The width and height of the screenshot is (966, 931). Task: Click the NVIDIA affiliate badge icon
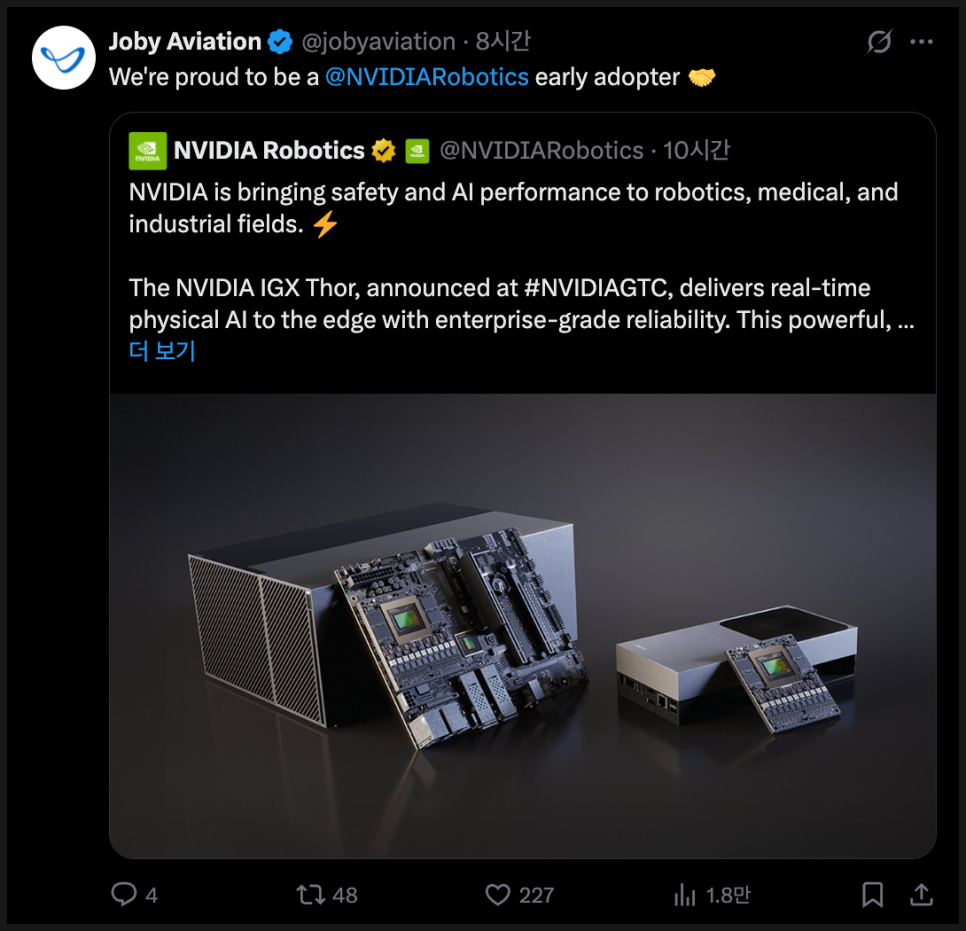pos(417,151)
